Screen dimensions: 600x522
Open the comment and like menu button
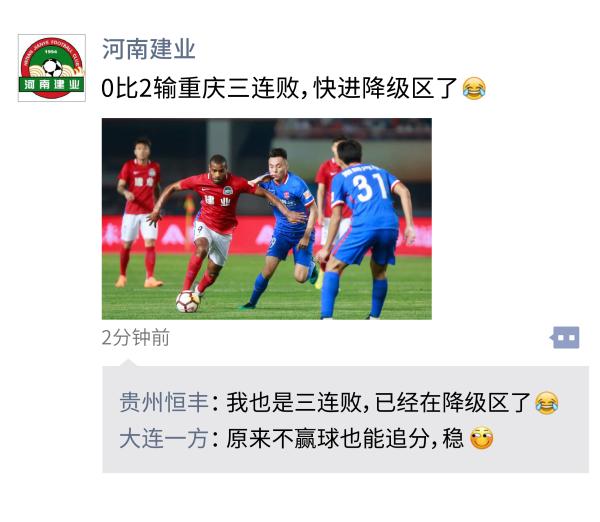(565, 338)
